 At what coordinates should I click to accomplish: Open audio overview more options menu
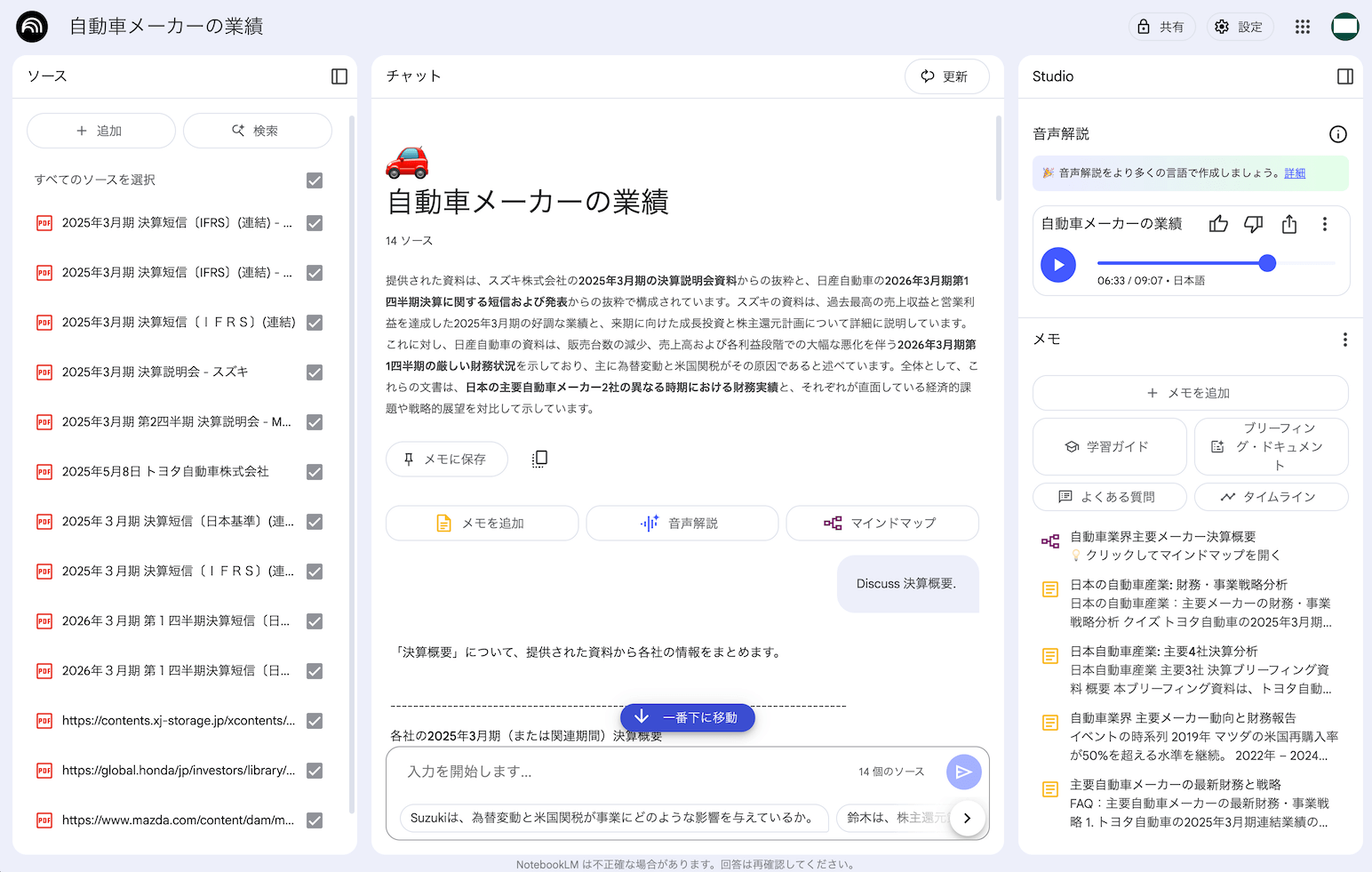(1325, 224)
